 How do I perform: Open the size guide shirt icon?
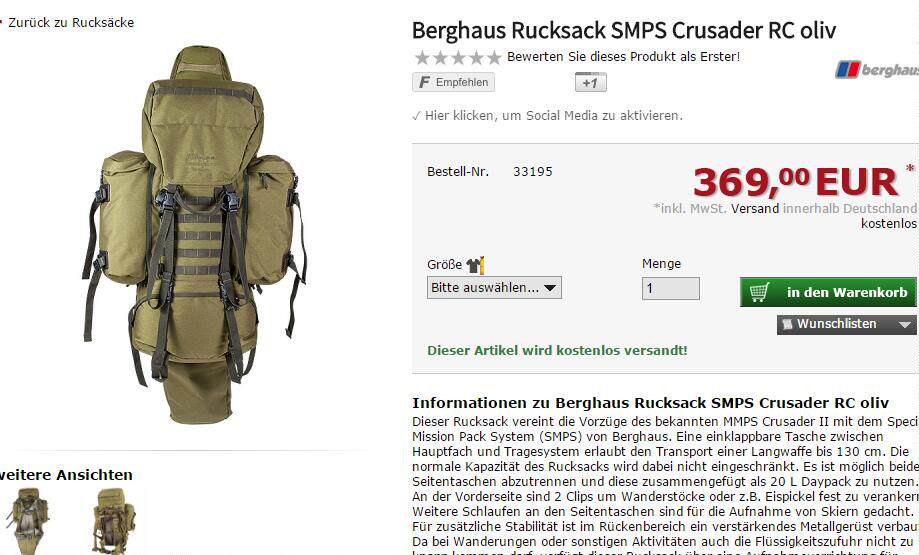475,265
